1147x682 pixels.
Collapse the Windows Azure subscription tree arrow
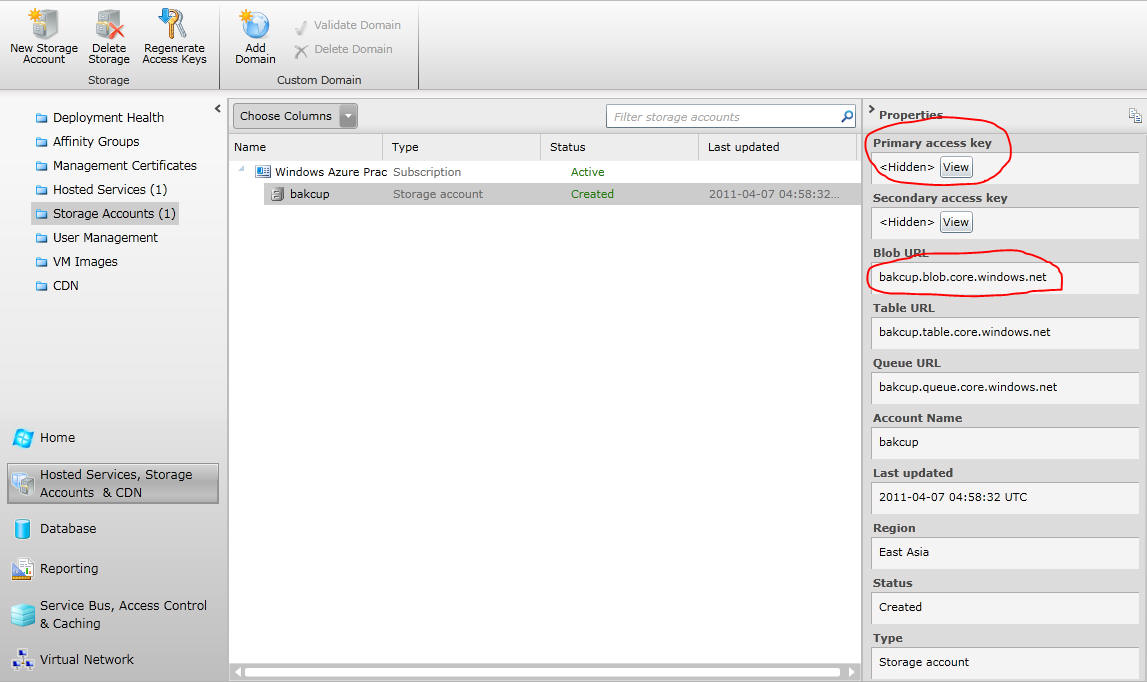(x=241, y=170)
